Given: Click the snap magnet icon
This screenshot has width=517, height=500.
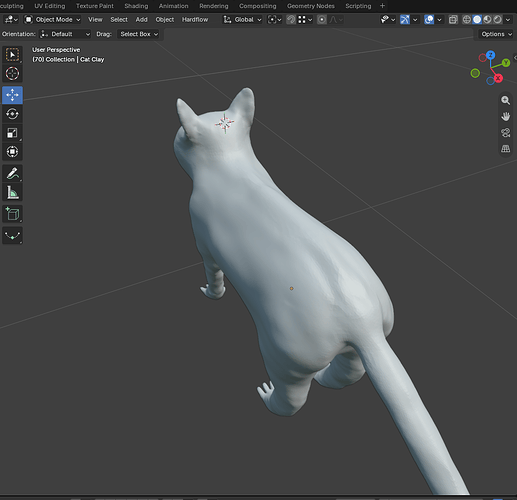Looking at the screenshot, I should pos(291,20).
